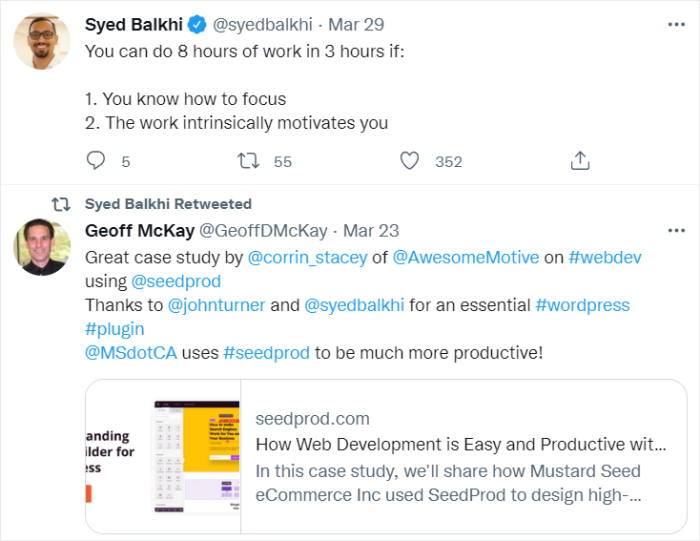The height and width of the screenshot is (541, 700).
Task: Open Syed Balkhi's profile picture
Action: click(42, 42)
